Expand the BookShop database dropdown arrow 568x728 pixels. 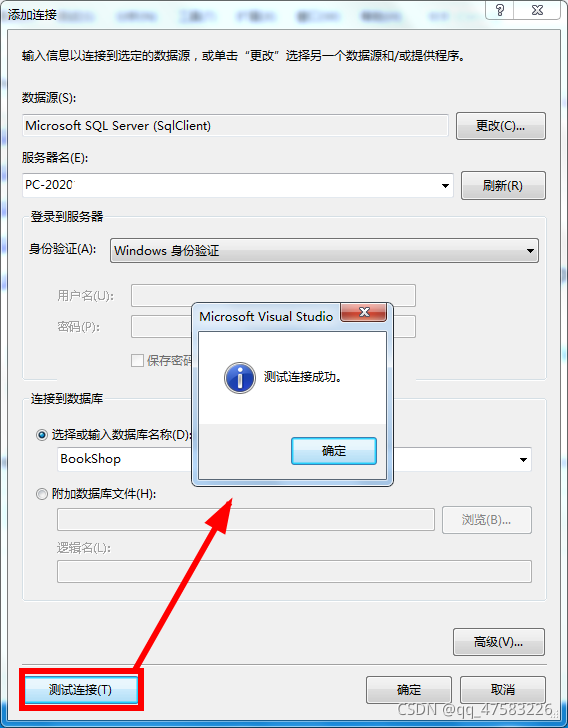tap(523, 460)
